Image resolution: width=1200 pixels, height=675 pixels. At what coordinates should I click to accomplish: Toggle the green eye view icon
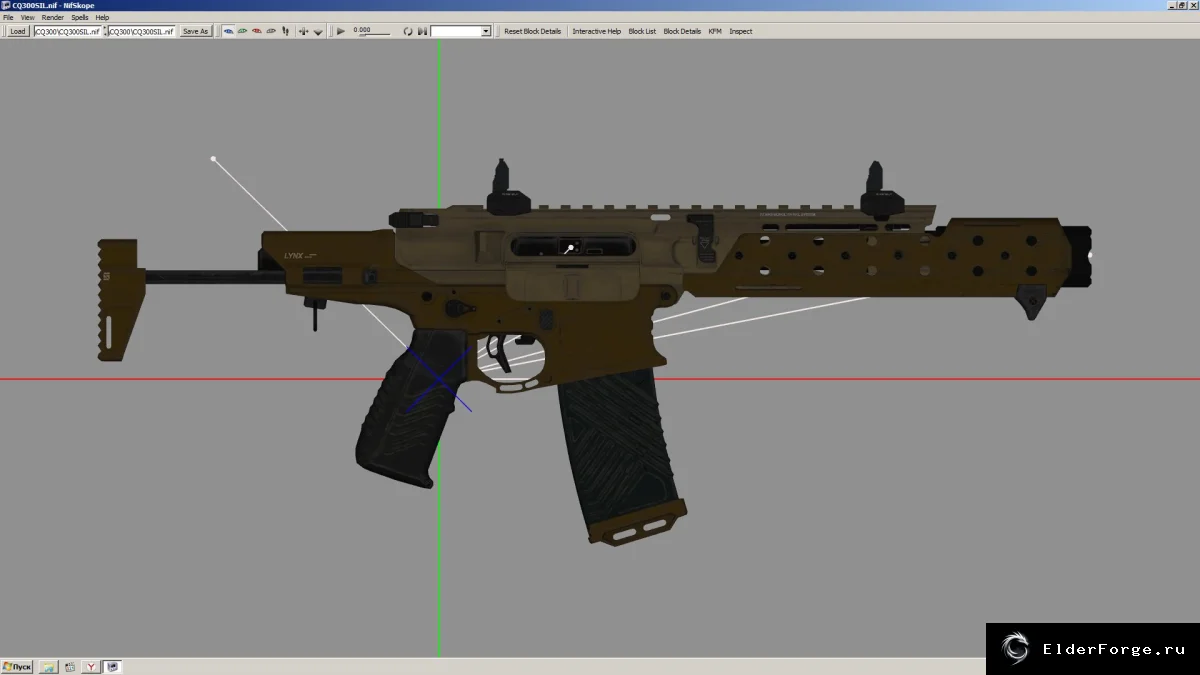pyautogui.click(x=242, y=31)
